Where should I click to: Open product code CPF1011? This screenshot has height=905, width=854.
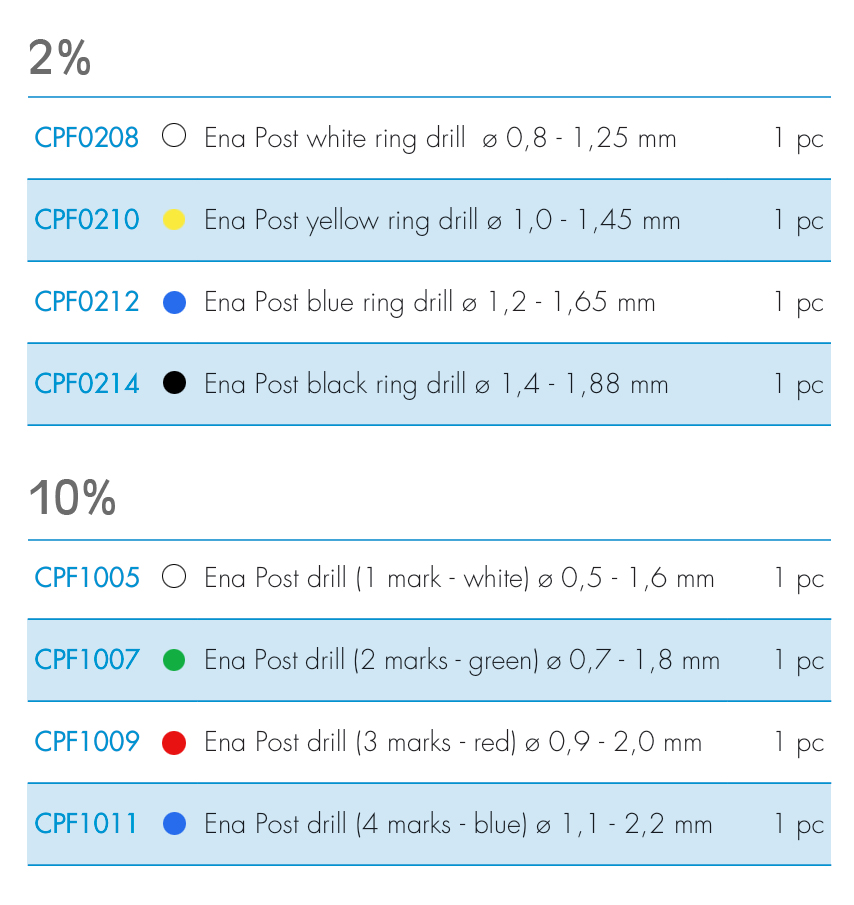click(87, 823)
